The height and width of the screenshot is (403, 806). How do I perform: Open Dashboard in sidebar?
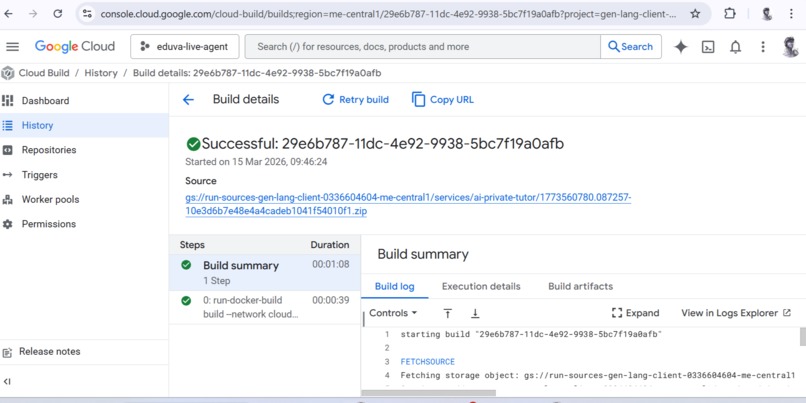(45, 101)
